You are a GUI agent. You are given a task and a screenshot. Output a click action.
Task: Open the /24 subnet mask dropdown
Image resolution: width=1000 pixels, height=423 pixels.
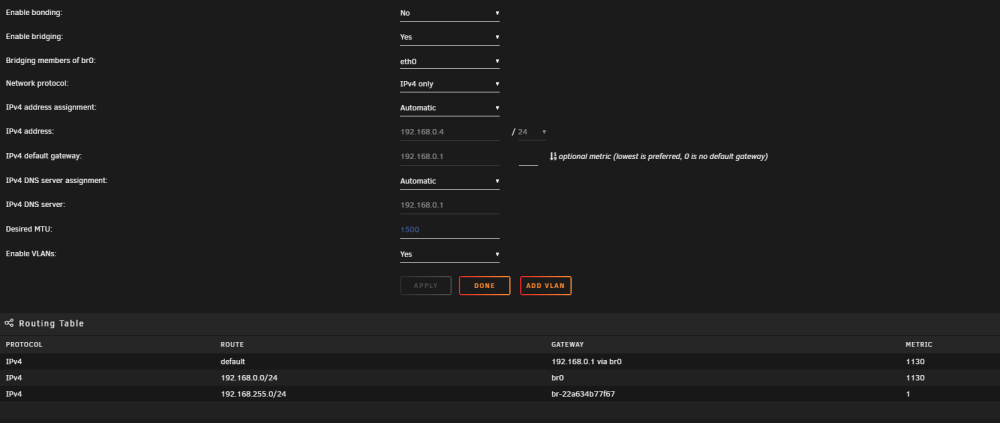coord(532,132)
